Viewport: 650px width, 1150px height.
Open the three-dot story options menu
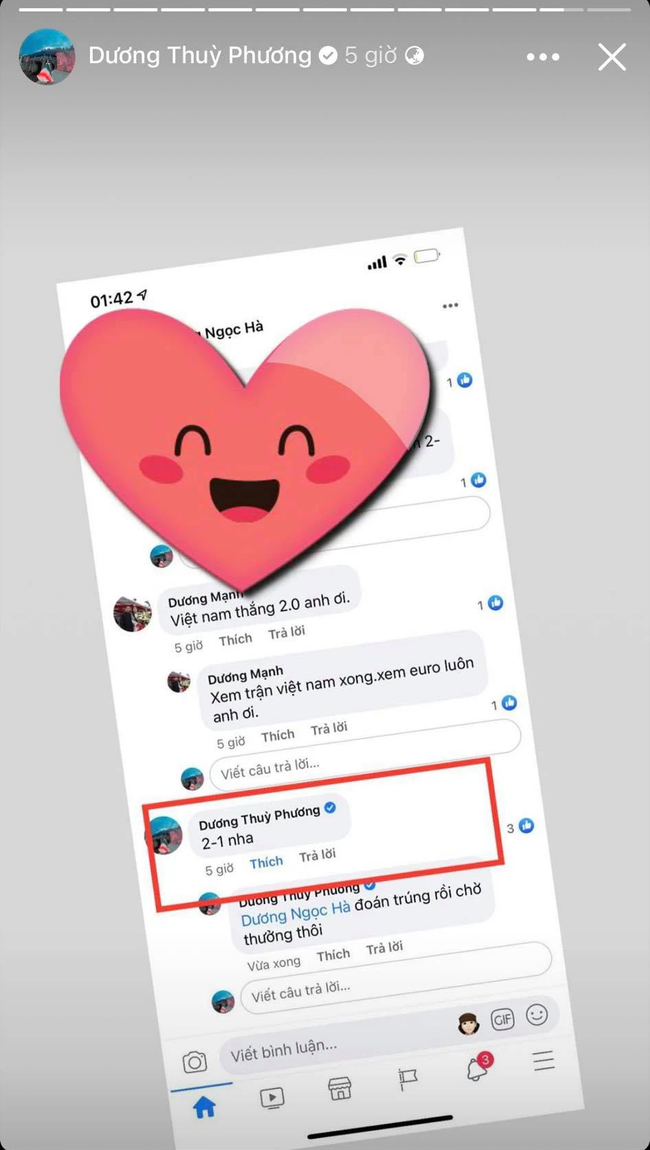543,56
